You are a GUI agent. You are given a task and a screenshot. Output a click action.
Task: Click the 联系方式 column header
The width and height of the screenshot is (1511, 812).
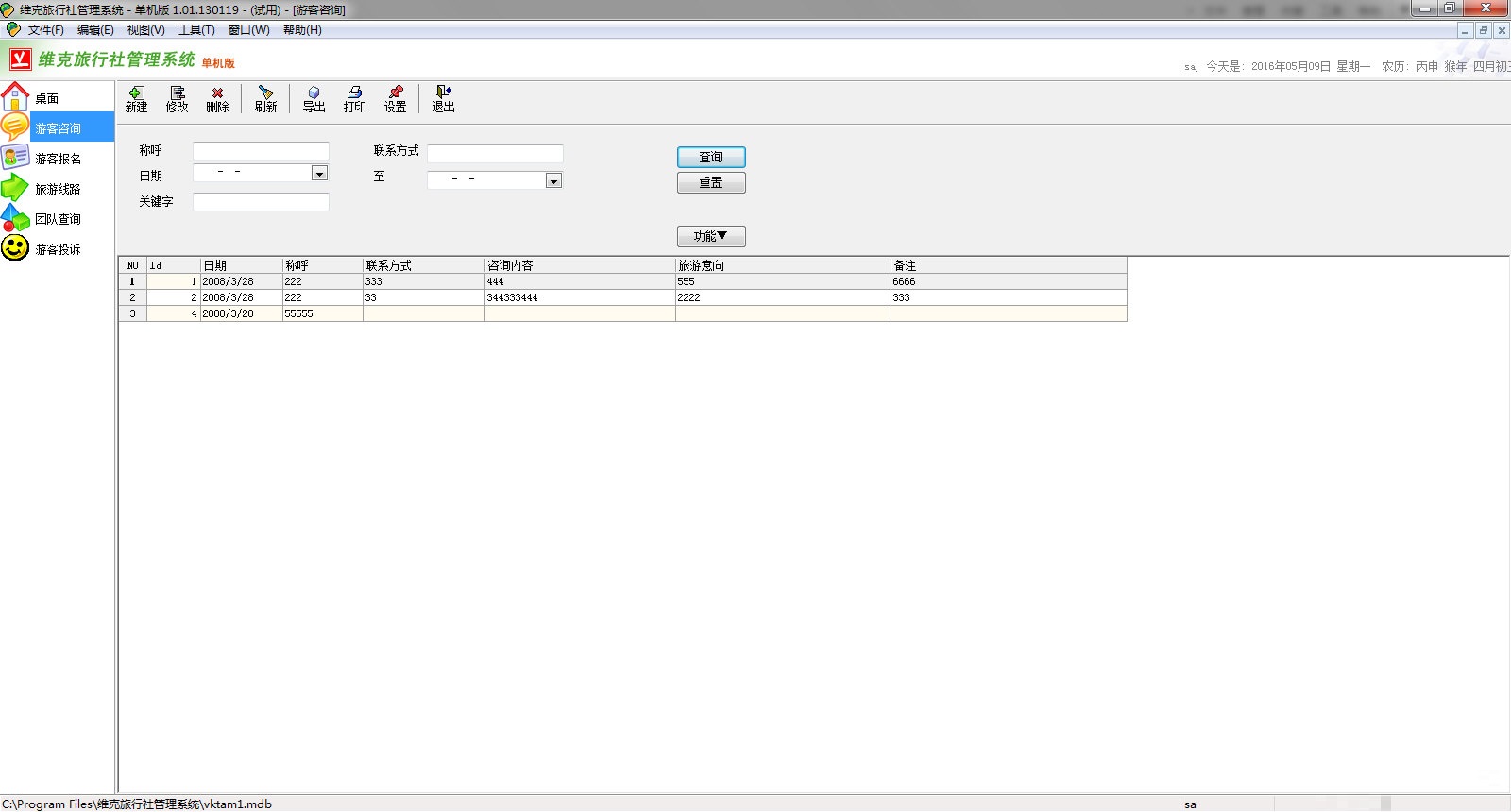[424, 265]
